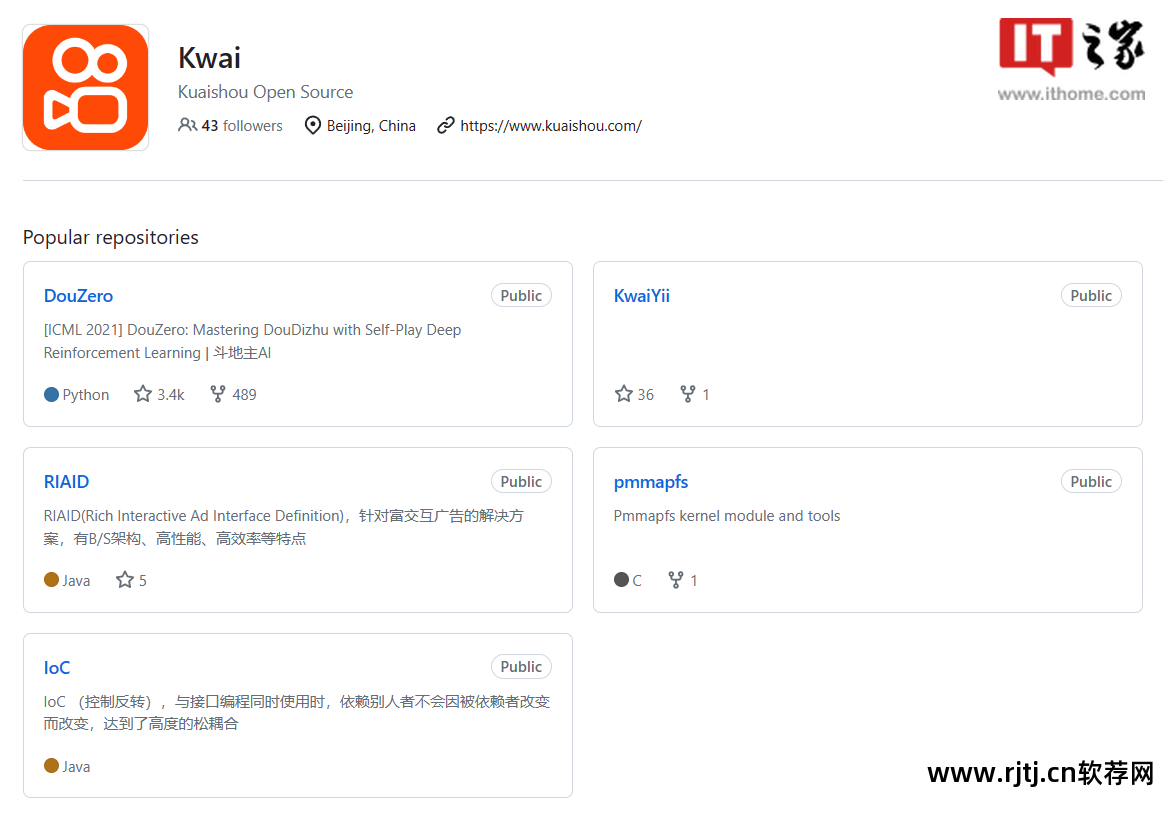1163x819 pixels.
Task: Open the 43 followers link
Action: 241,126
